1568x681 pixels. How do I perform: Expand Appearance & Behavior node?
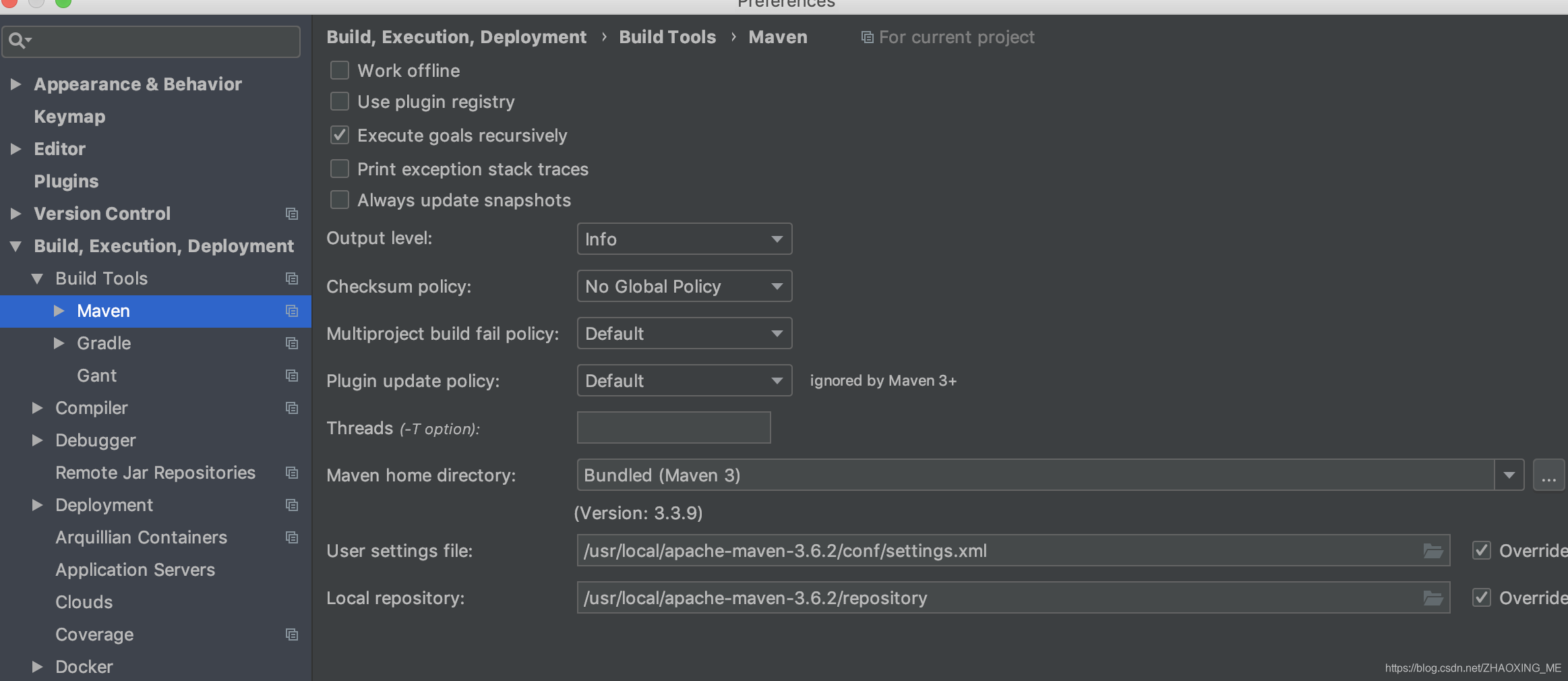click(16, 84)
